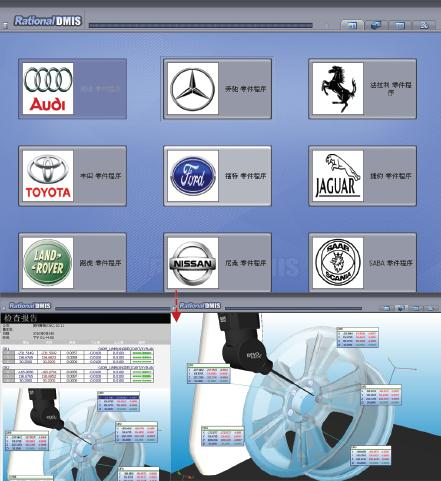Click the top progress bar
Screen dimensions: 441x481
(x=201, y=25)
